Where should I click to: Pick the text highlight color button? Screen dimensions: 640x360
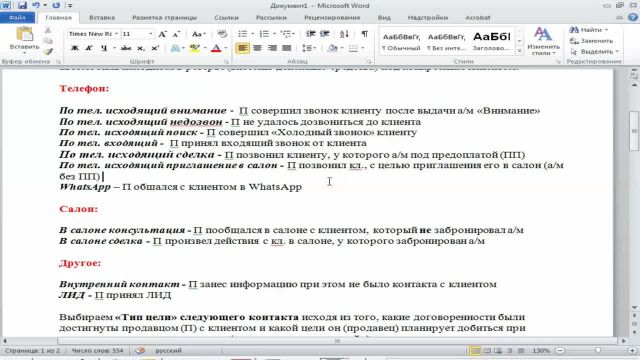pos(194,48)
